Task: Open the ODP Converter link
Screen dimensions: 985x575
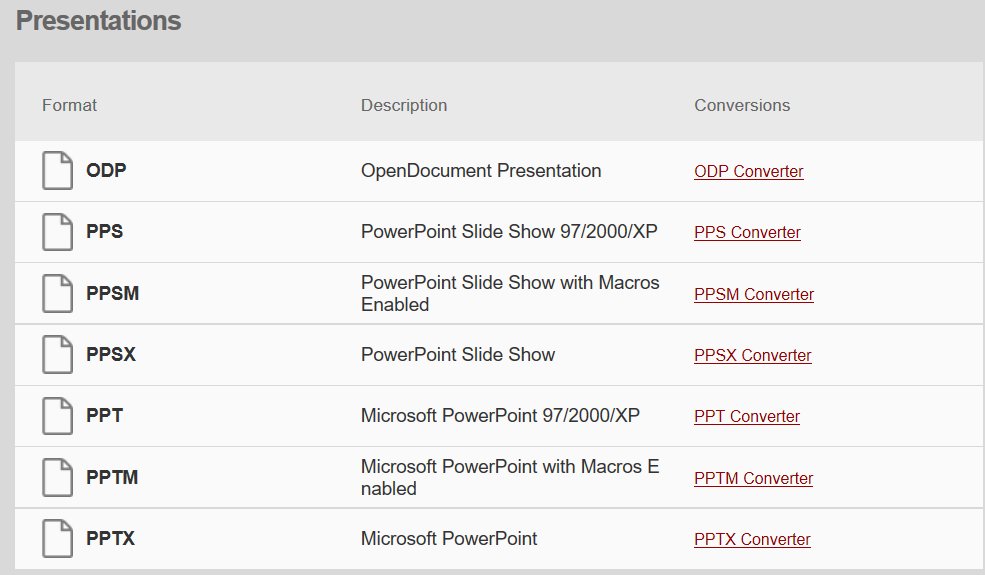Action: pyautogui.click(x=748, y=172)
